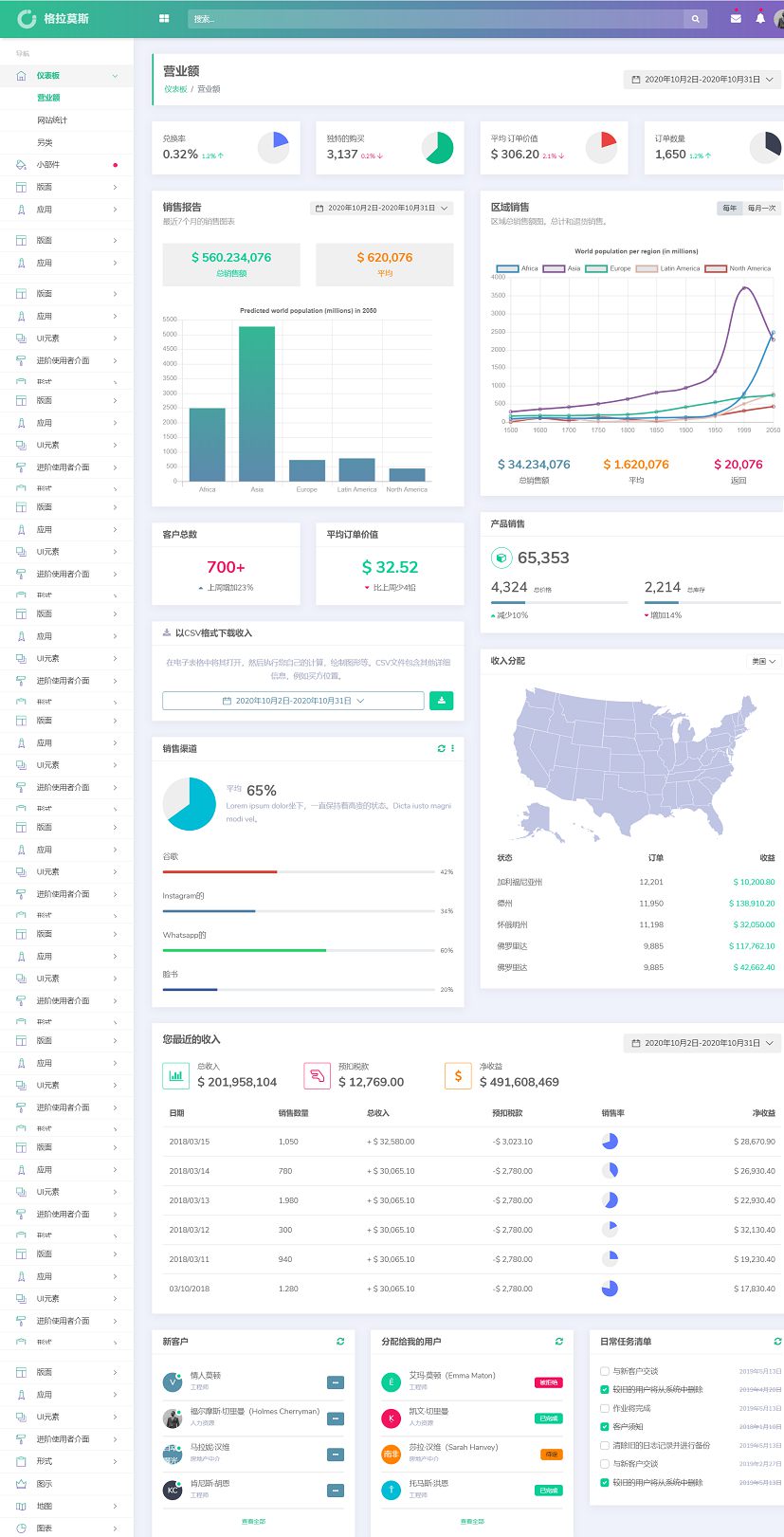Open the 营业额 header date range dropdown
The image size is (784, 1537).
[702, 80]
